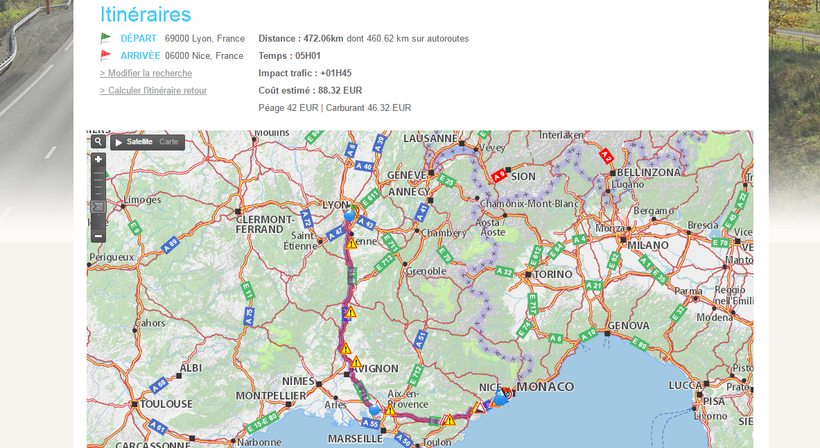The image size is (820, 448).
Task: Click the GENOVA city label
Action: point(629,326)
